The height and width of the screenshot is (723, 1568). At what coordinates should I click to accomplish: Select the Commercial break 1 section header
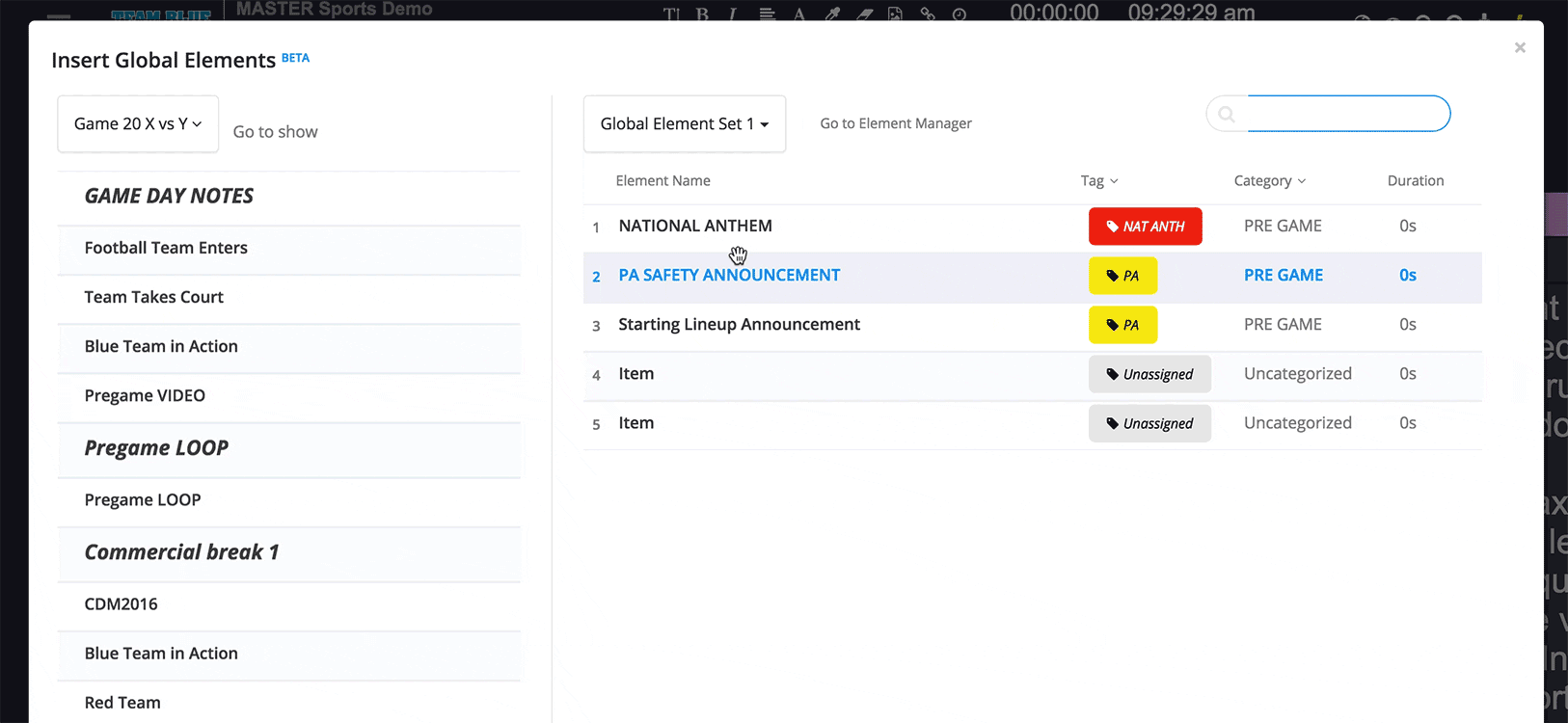pyautogui.click(x=181, y=552)
